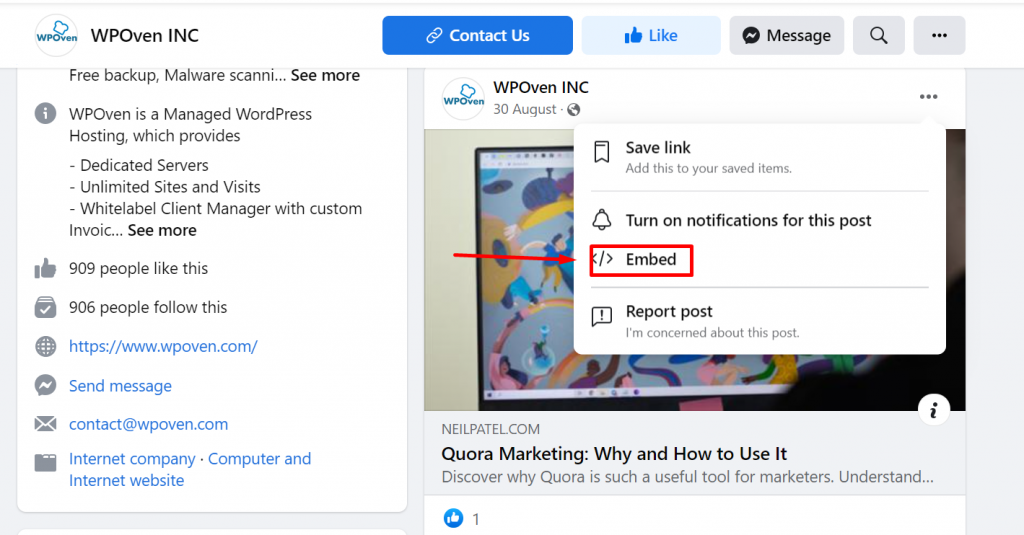Screen dimensions: 1024x535
Task: Click 'Unlimited Sites and Visits' text
Action: [170, 187]
